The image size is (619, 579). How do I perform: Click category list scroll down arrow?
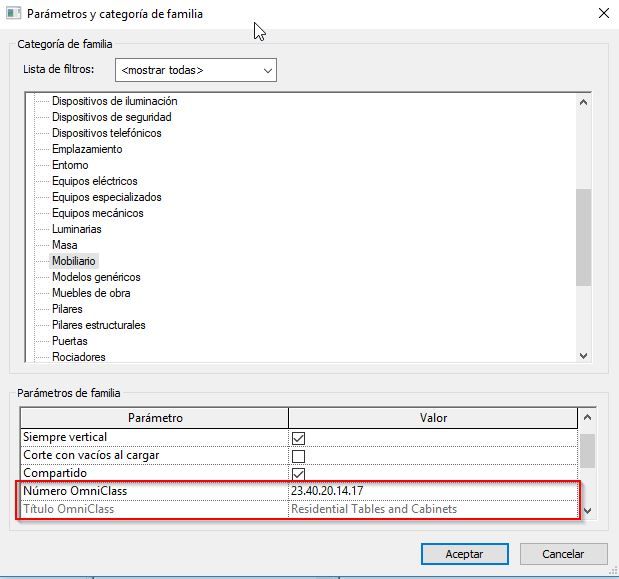tap(583, 356)
